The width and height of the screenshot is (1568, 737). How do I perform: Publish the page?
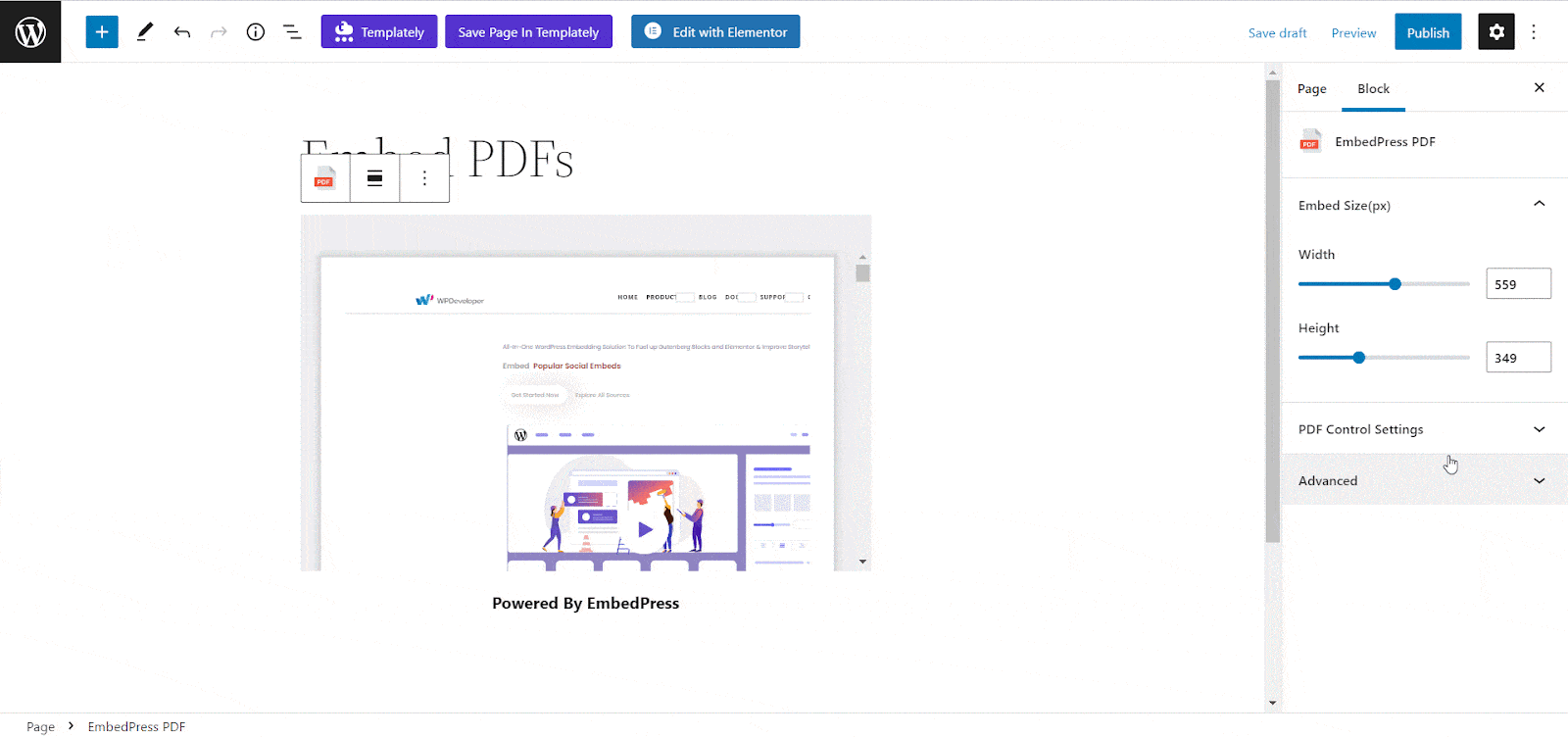1428,32
